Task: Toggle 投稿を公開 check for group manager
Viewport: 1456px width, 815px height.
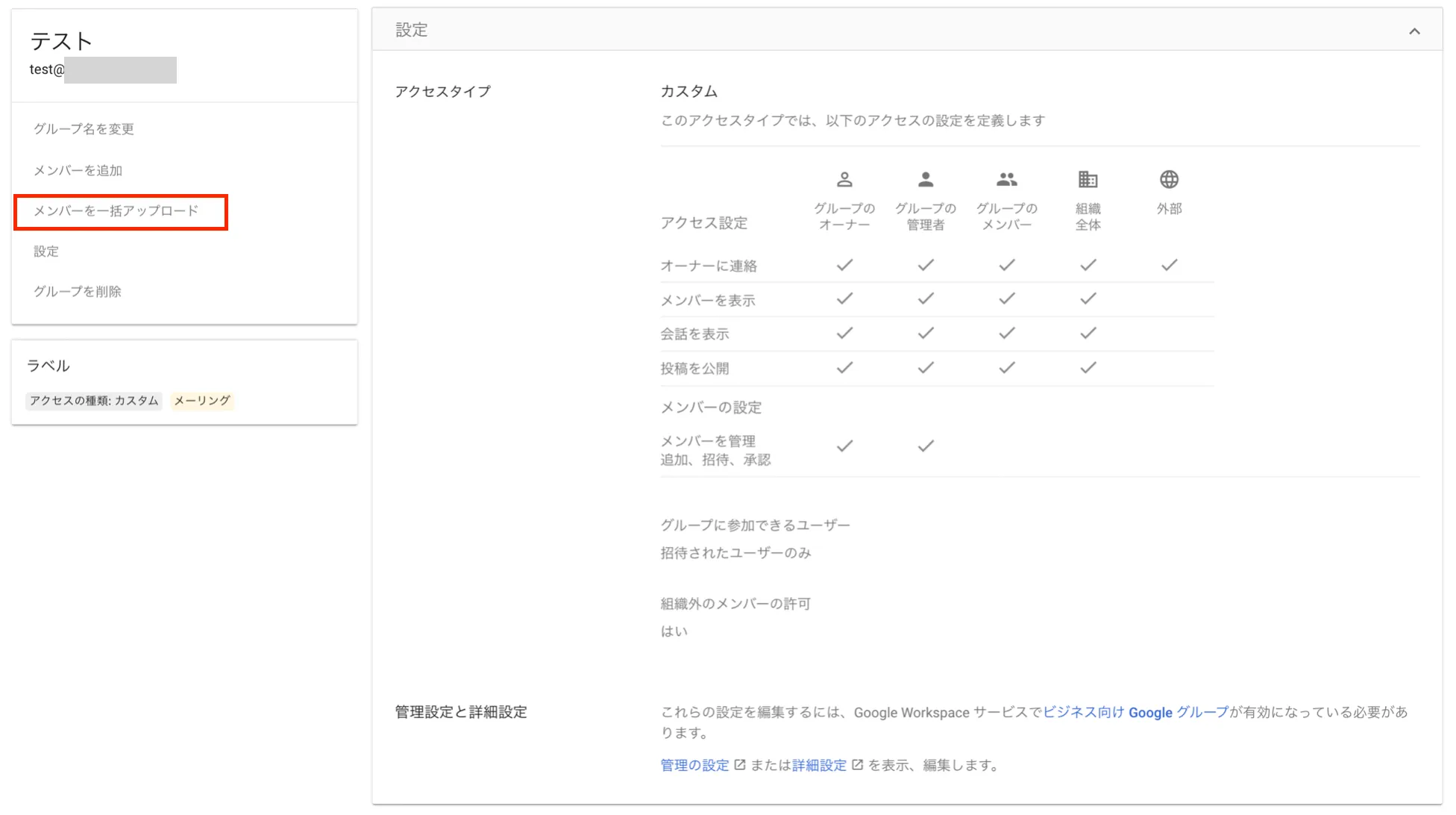Action: (926, 368)
